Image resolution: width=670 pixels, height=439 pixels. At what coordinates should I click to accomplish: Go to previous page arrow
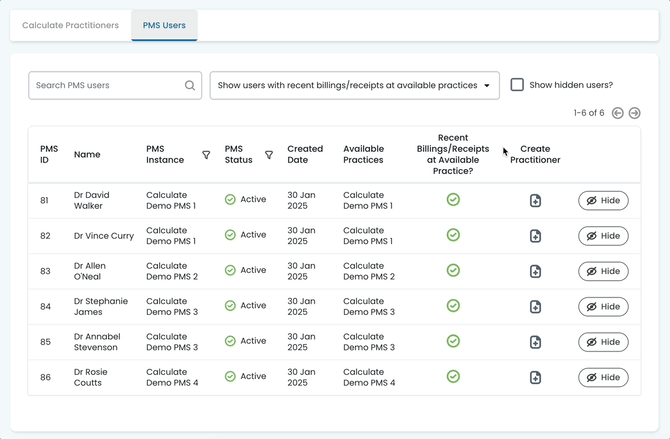618,113
